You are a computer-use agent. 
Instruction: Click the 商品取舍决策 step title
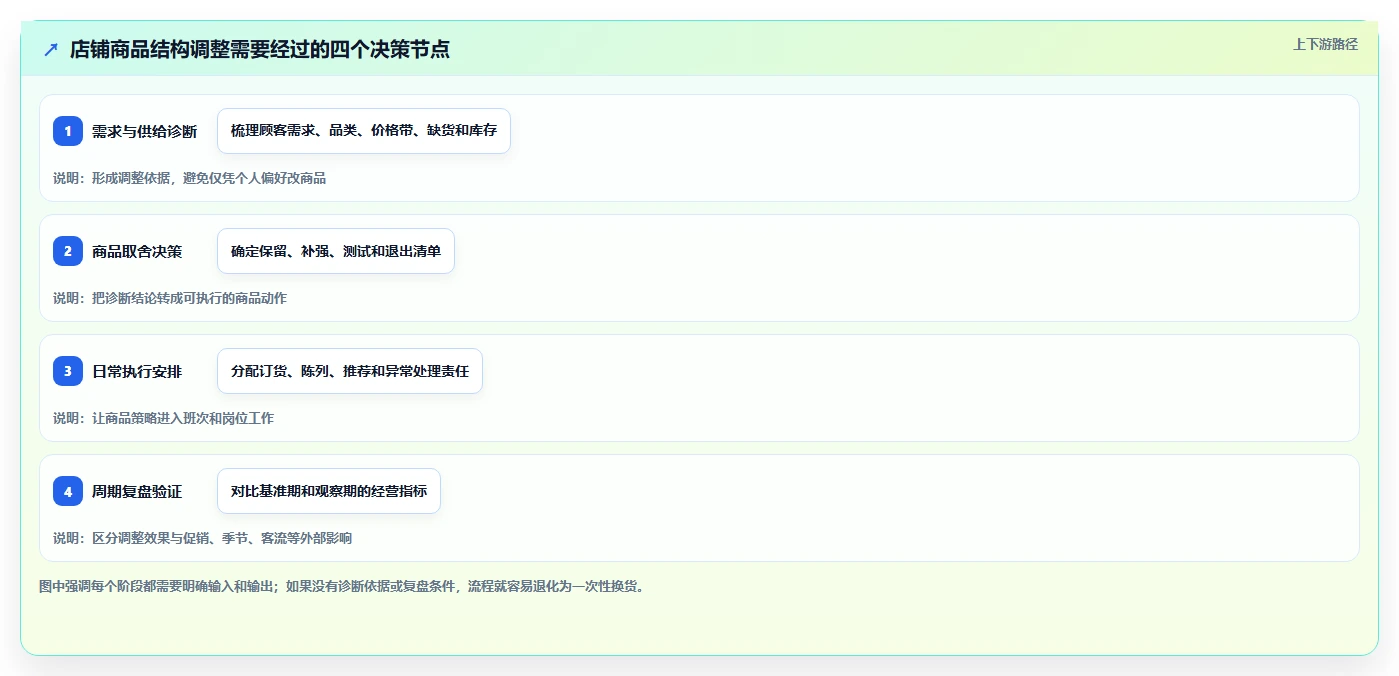pos(137,251)
